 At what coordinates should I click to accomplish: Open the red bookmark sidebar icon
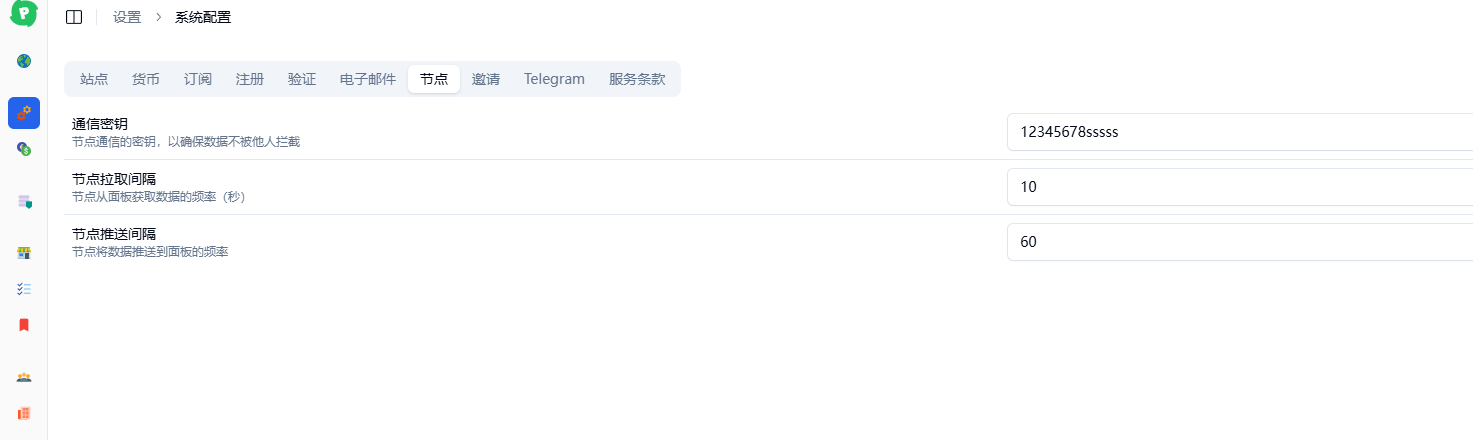pyautogui.click(x=24, y=325)
